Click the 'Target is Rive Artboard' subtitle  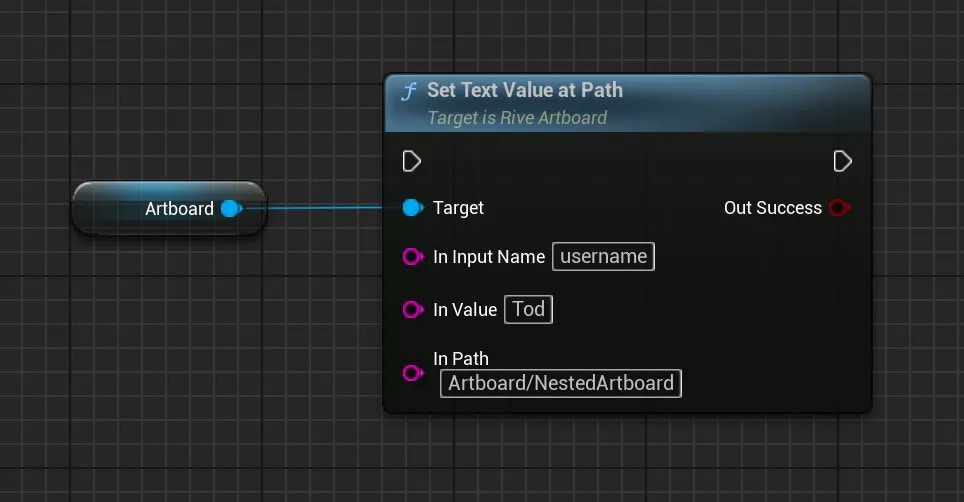pyautogui.click(x=517, y=117)
